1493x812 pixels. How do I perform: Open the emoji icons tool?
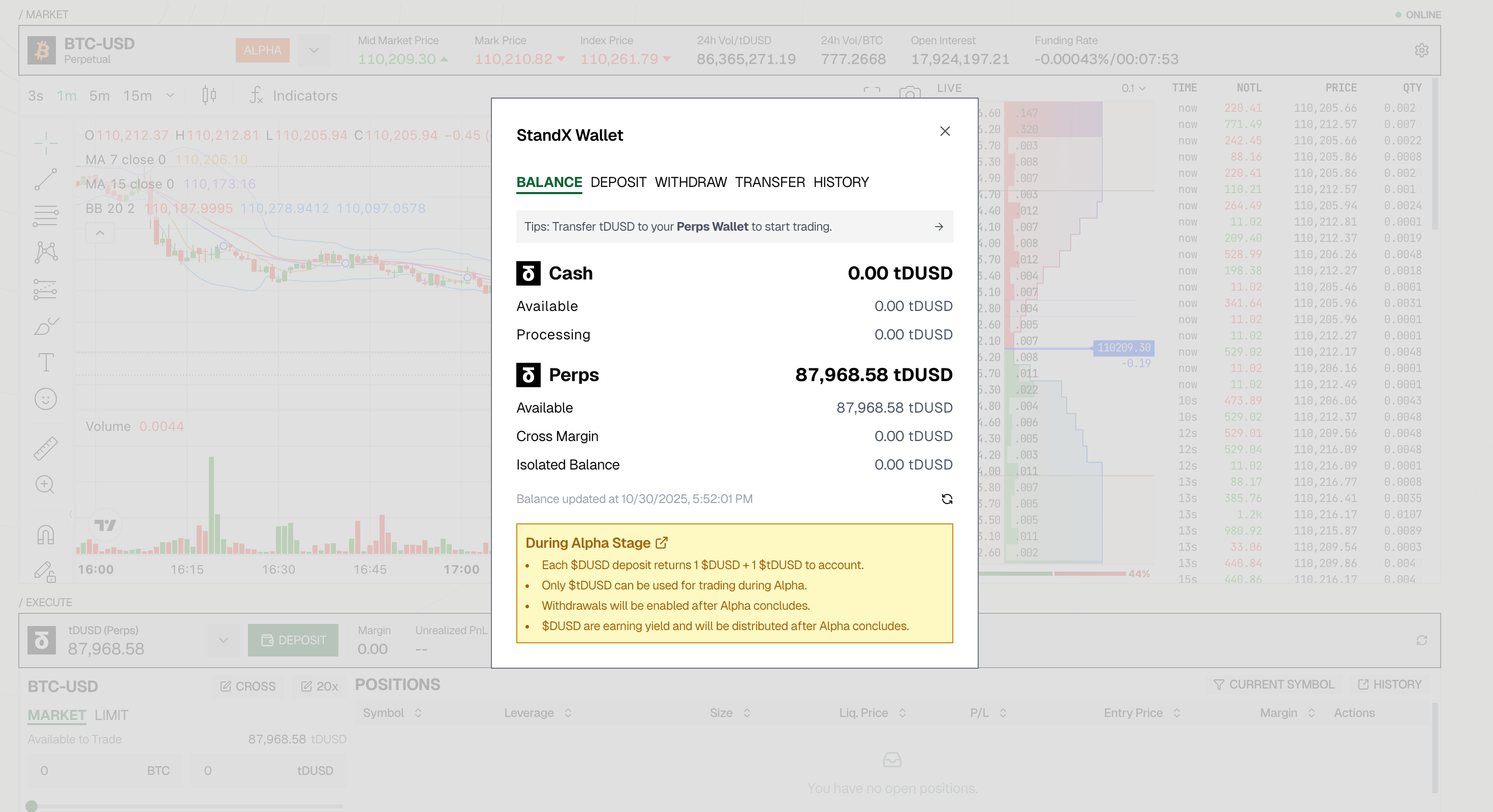click(46, 399)
